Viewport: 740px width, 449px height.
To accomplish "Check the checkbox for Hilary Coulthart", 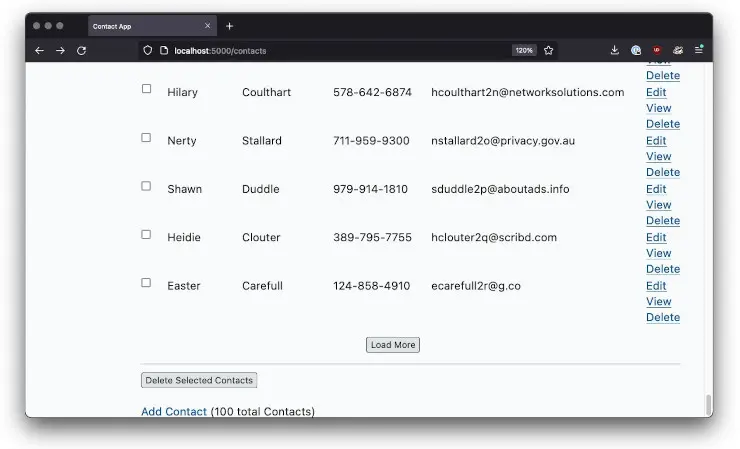I will tap(146, 89).
